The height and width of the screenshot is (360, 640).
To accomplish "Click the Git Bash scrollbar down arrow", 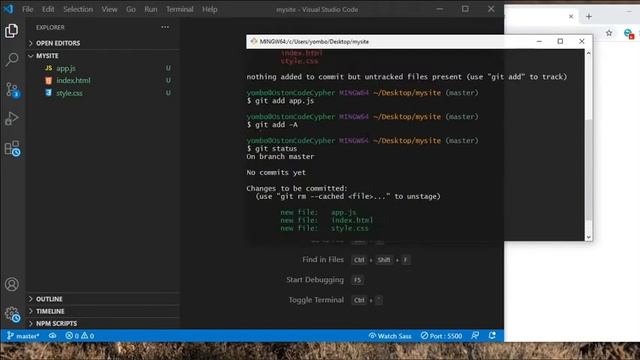I will pos(589,237).
